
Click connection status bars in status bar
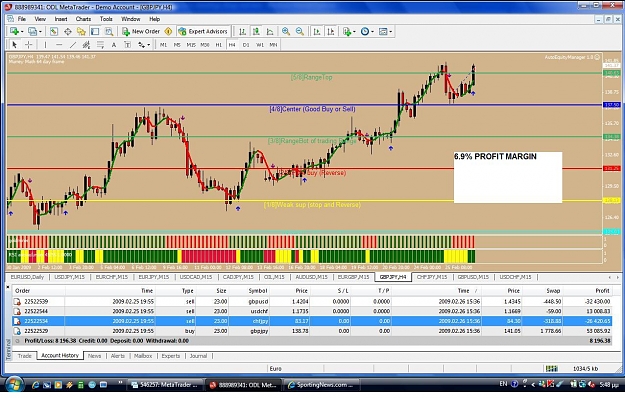[551, 369]
